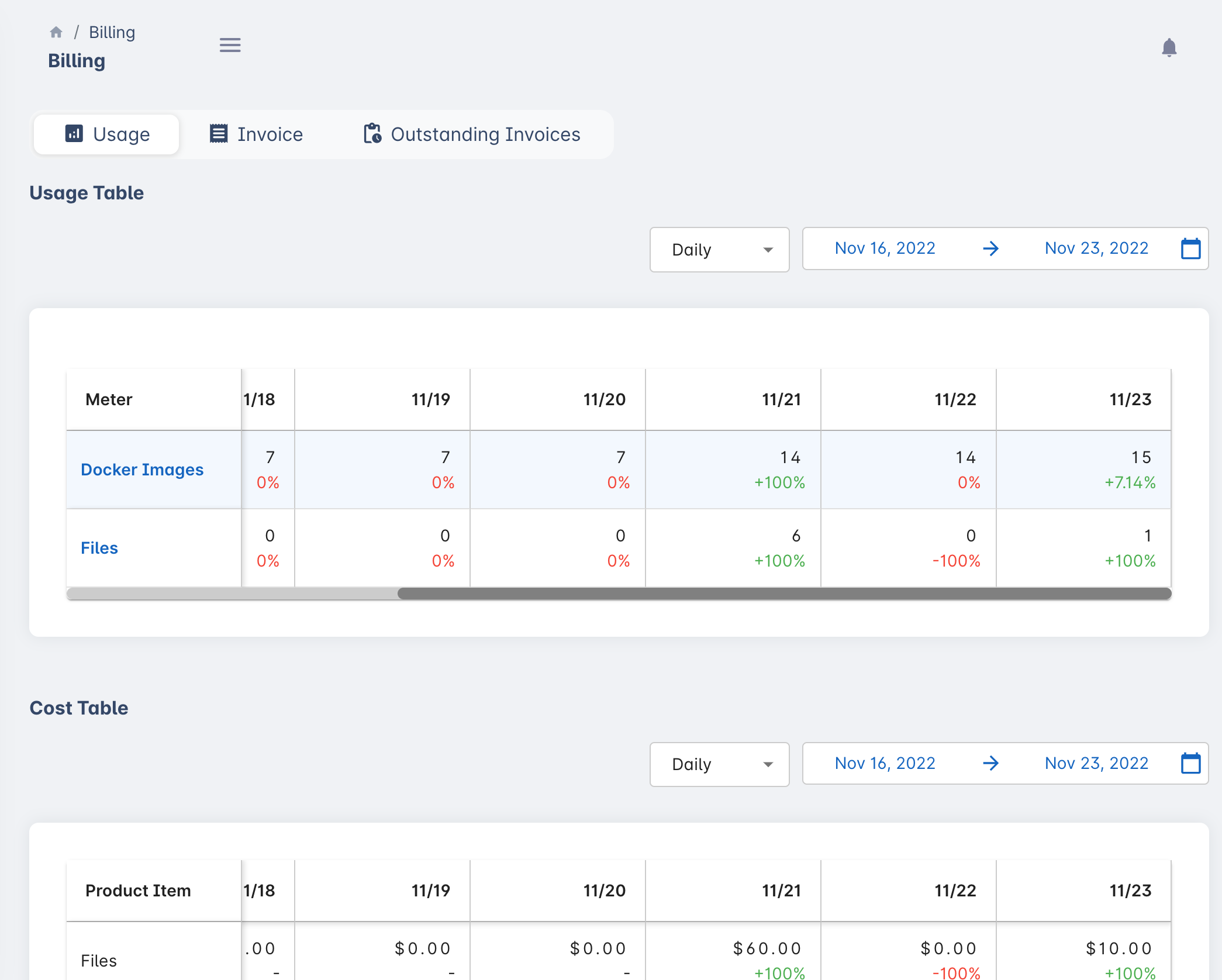Click the Invoice receipt icon

click(219, 134)
